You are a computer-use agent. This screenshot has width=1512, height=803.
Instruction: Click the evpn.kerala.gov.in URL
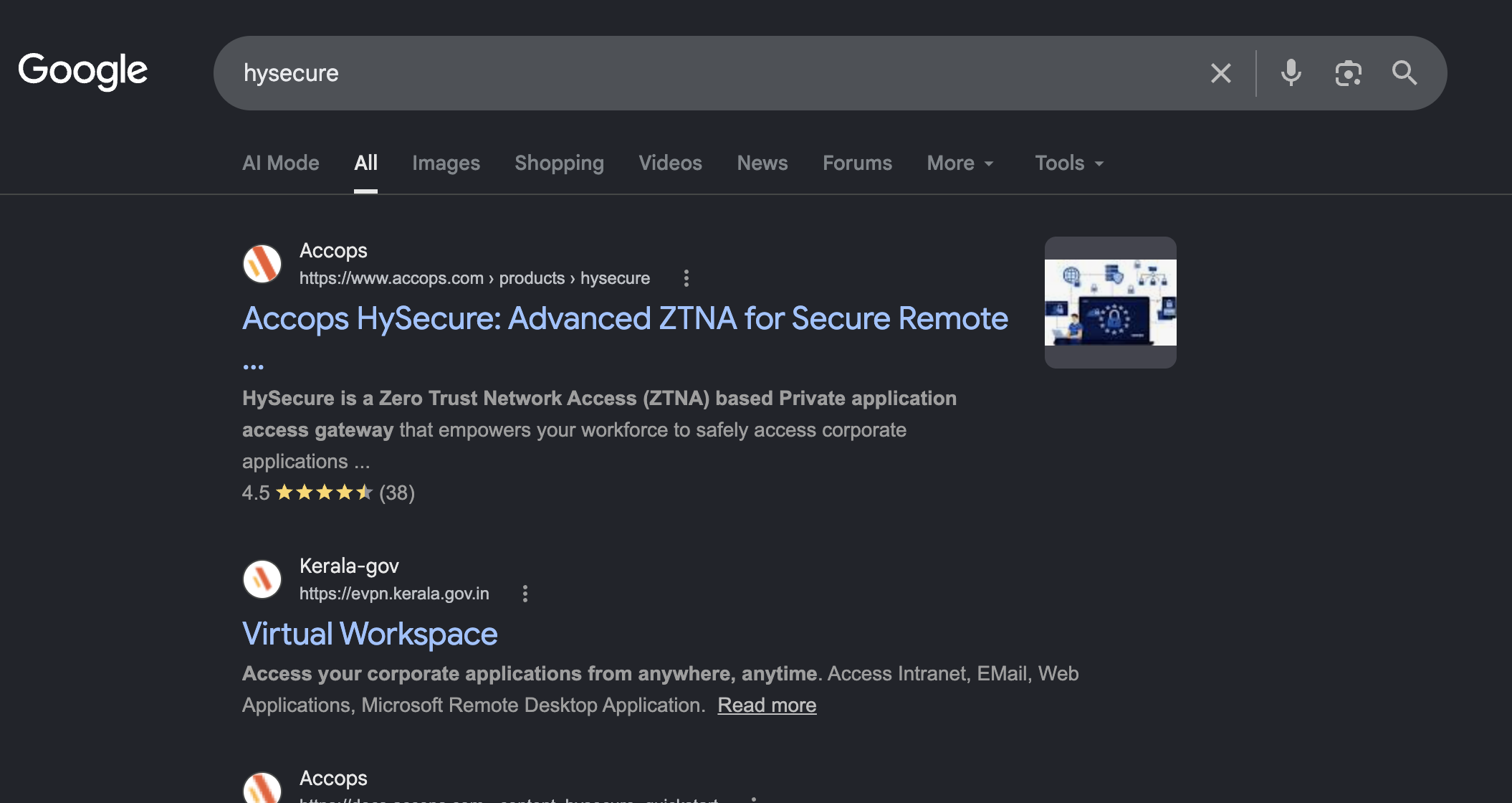(x=394, y=594)
